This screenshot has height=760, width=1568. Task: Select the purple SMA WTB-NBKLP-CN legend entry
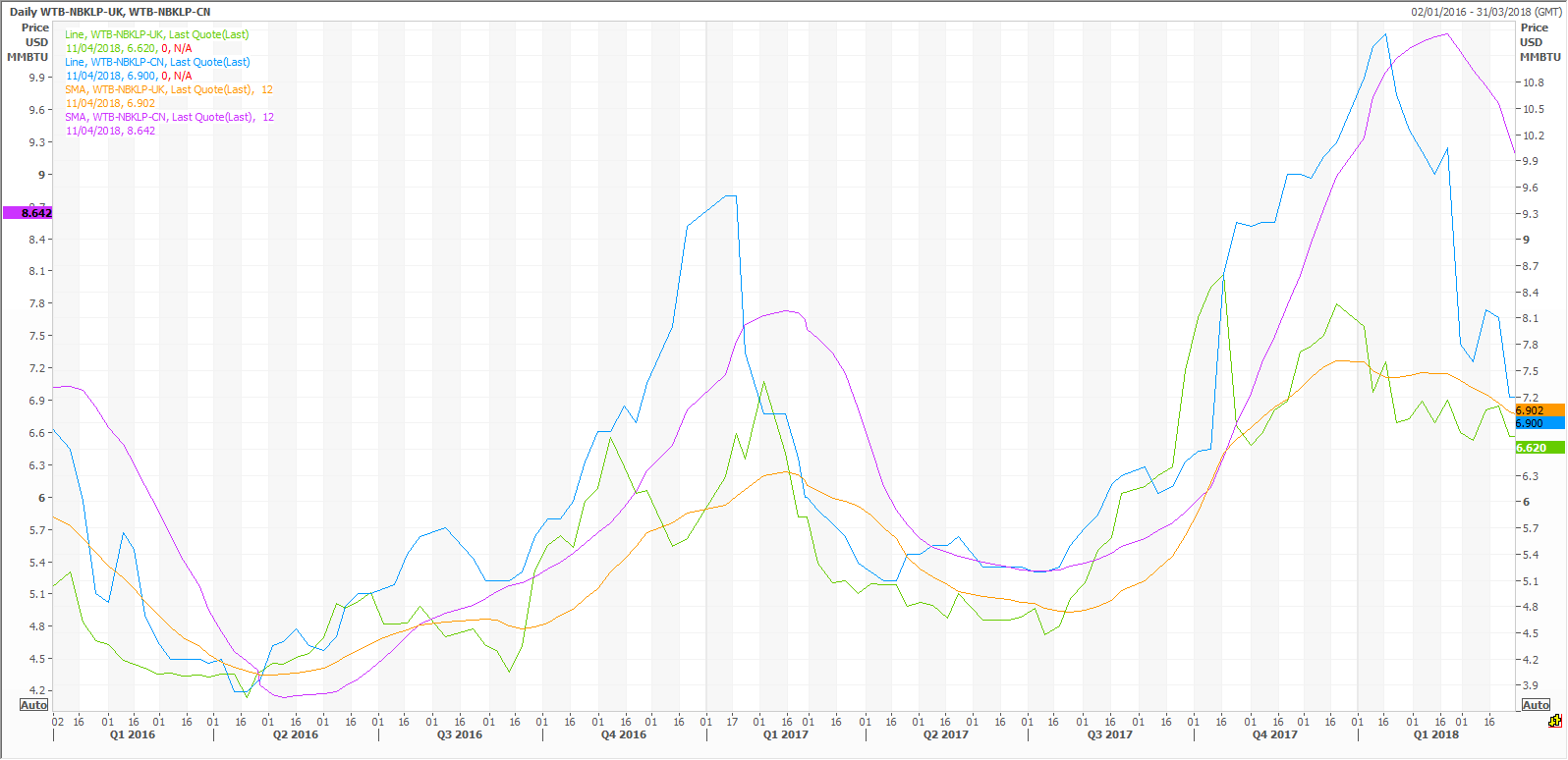click(x=170, y=117)
